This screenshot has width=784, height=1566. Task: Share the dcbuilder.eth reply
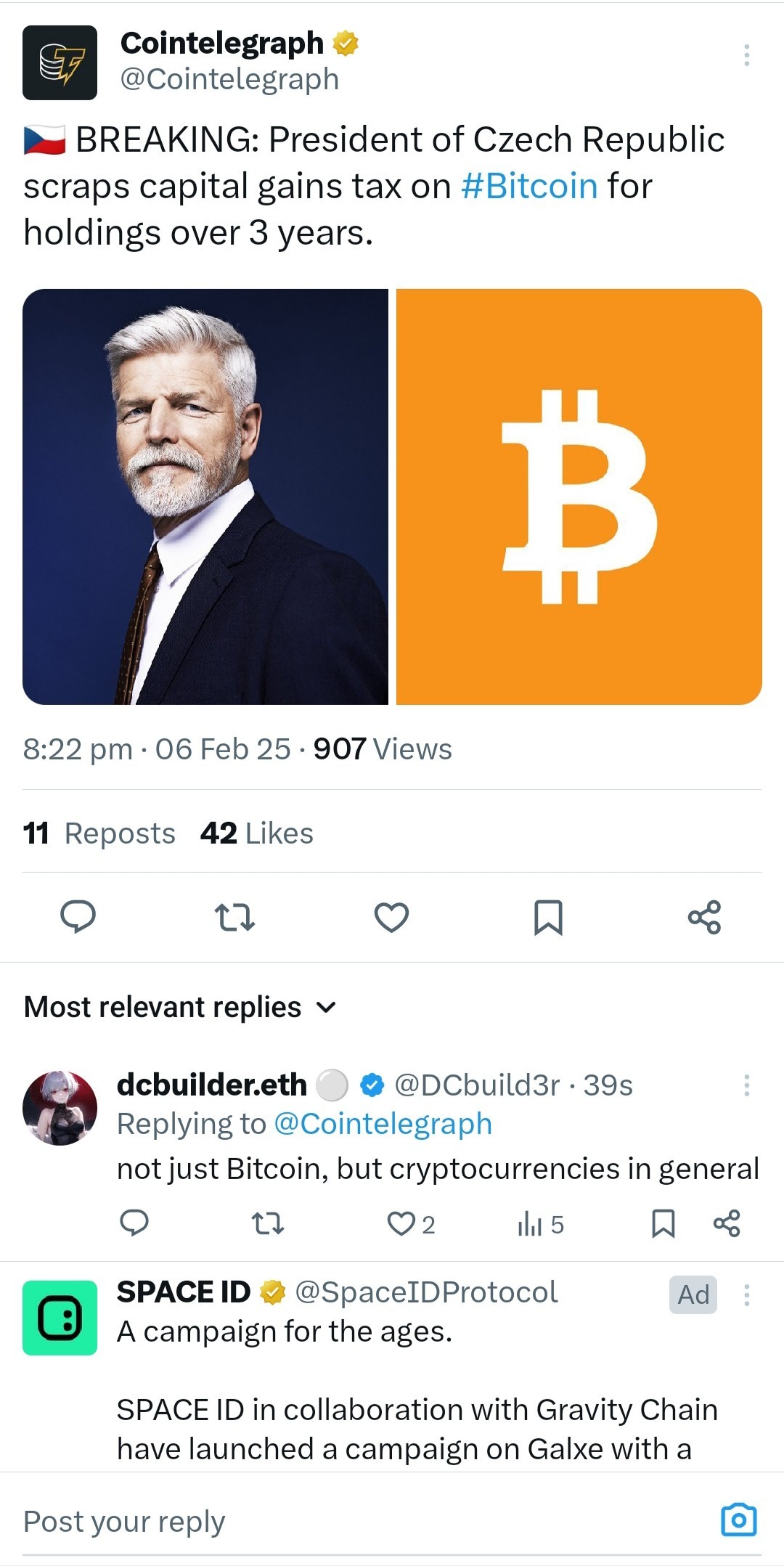727,1223
